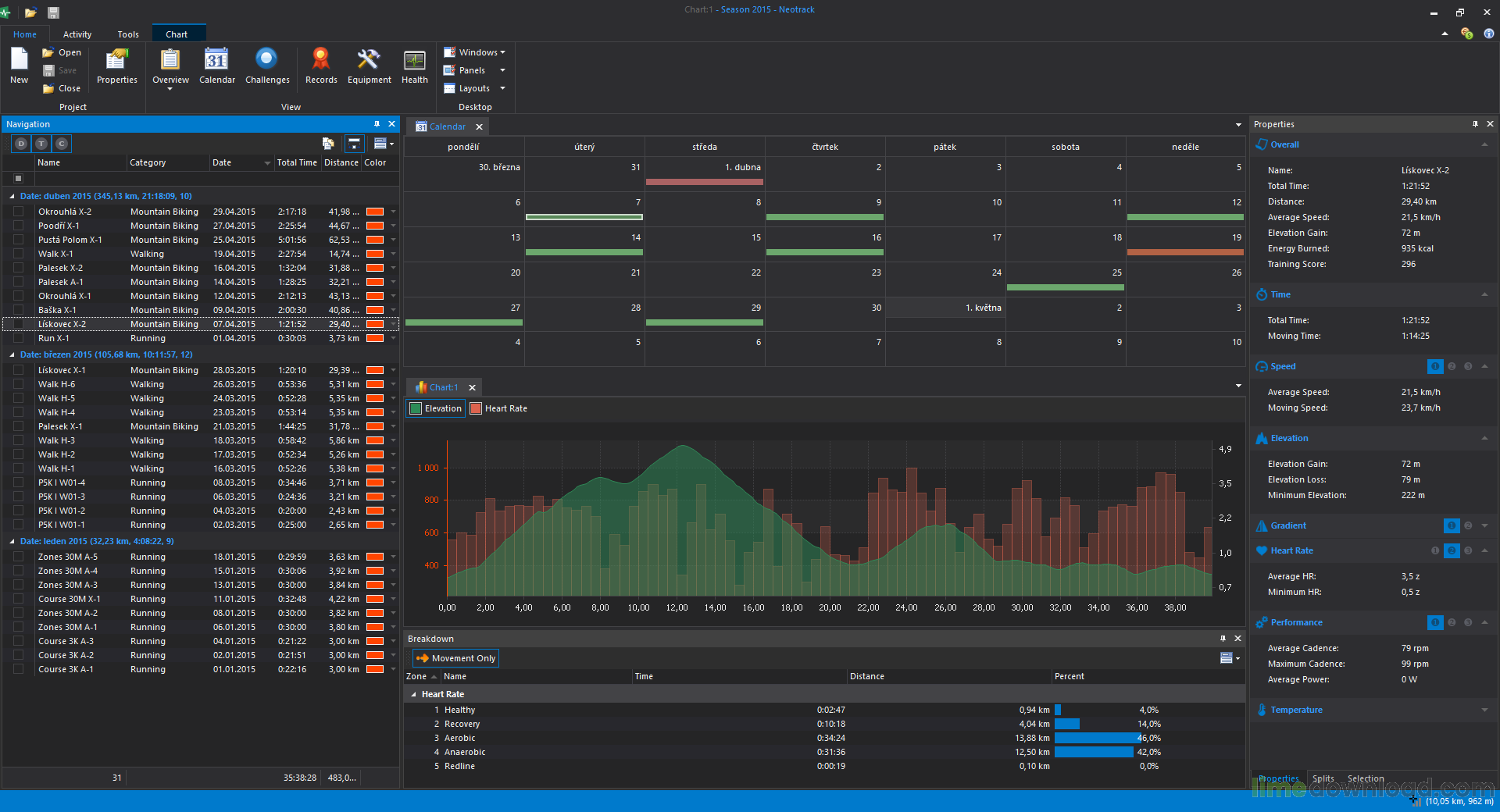Click the copy documents icon in Navigation toolbar
The height and width of the screenshot is (812, 1500).
click(x=328, y=144)
